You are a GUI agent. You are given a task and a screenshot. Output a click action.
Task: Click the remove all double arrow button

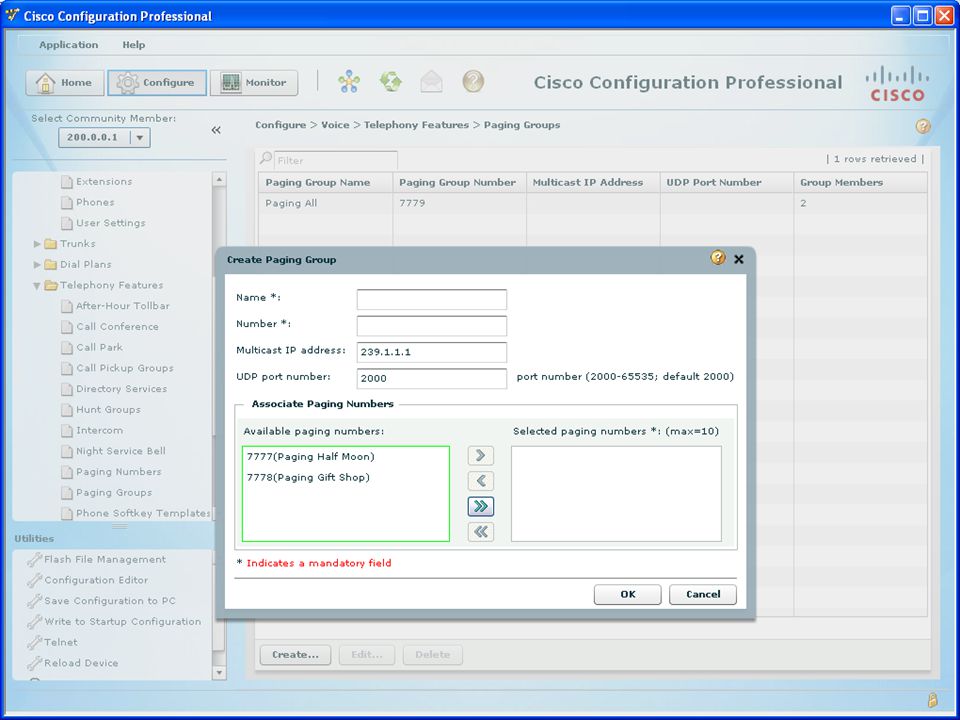(x=481, y=532)
